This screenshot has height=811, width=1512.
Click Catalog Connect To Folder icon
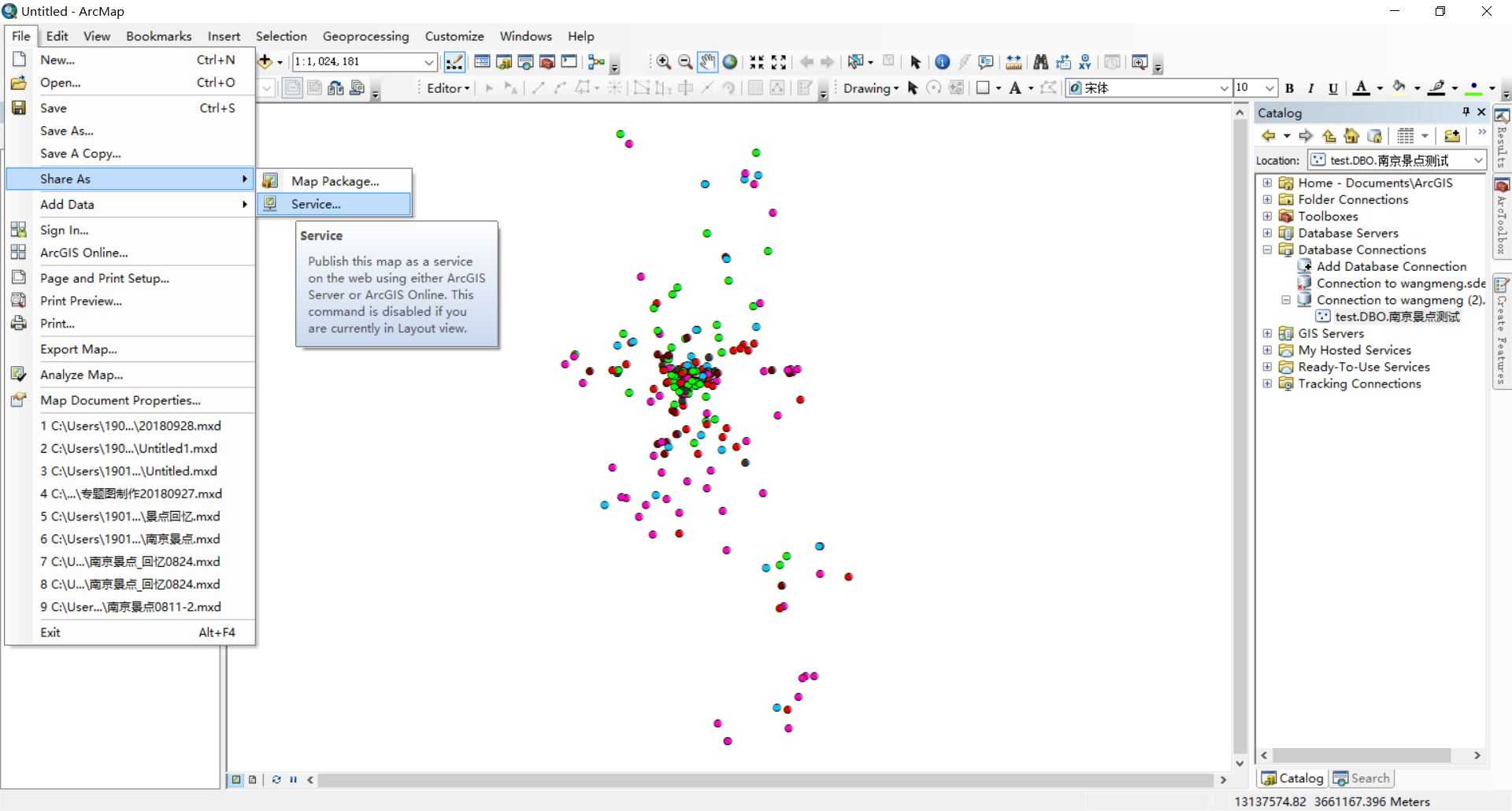click(1451, 136)
